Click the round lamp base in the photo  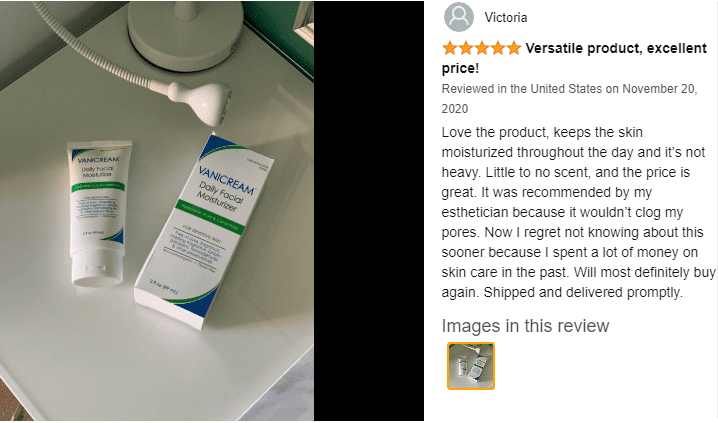pos(185,33)
